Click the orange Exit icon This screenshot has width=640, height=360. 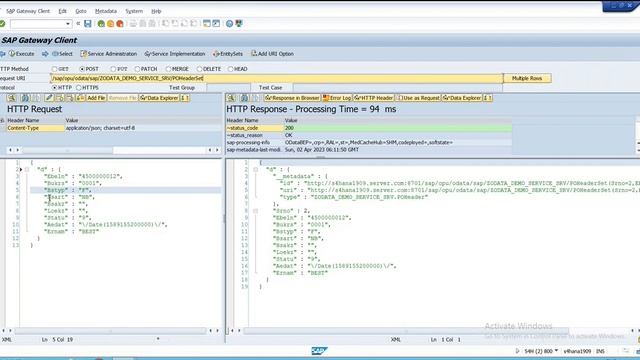(x=110, y=24)
